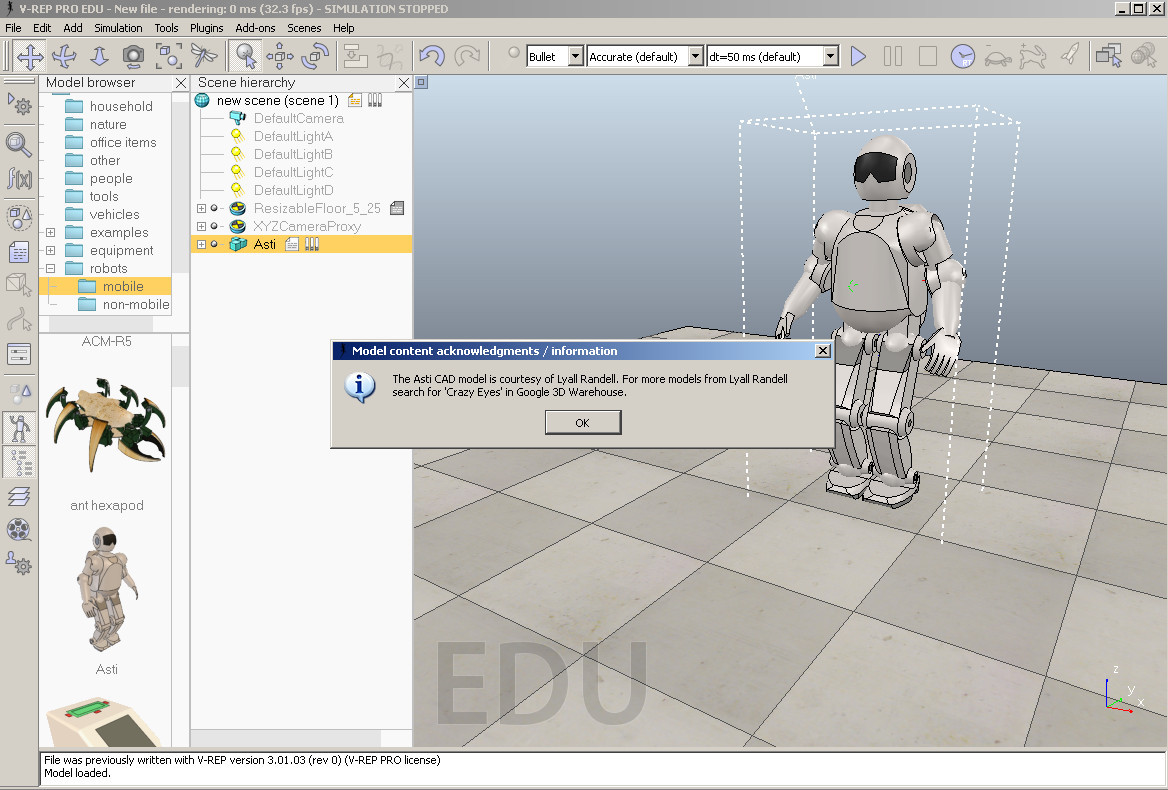Select the camera shift tool

[98, 57]
